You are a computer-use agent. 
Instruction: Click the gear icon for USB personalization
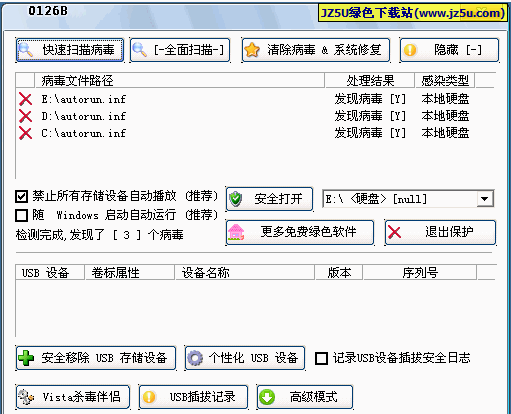195,358
